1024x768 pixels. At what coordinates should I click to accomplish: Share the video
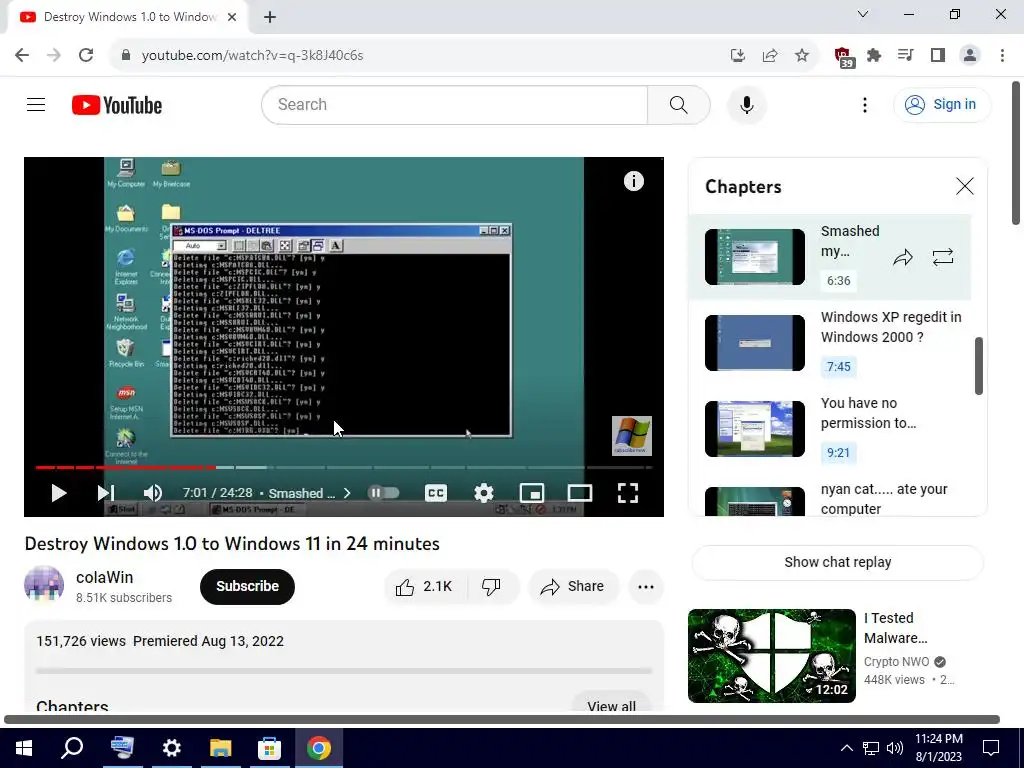pyautogui.click(x=571, y=586)
